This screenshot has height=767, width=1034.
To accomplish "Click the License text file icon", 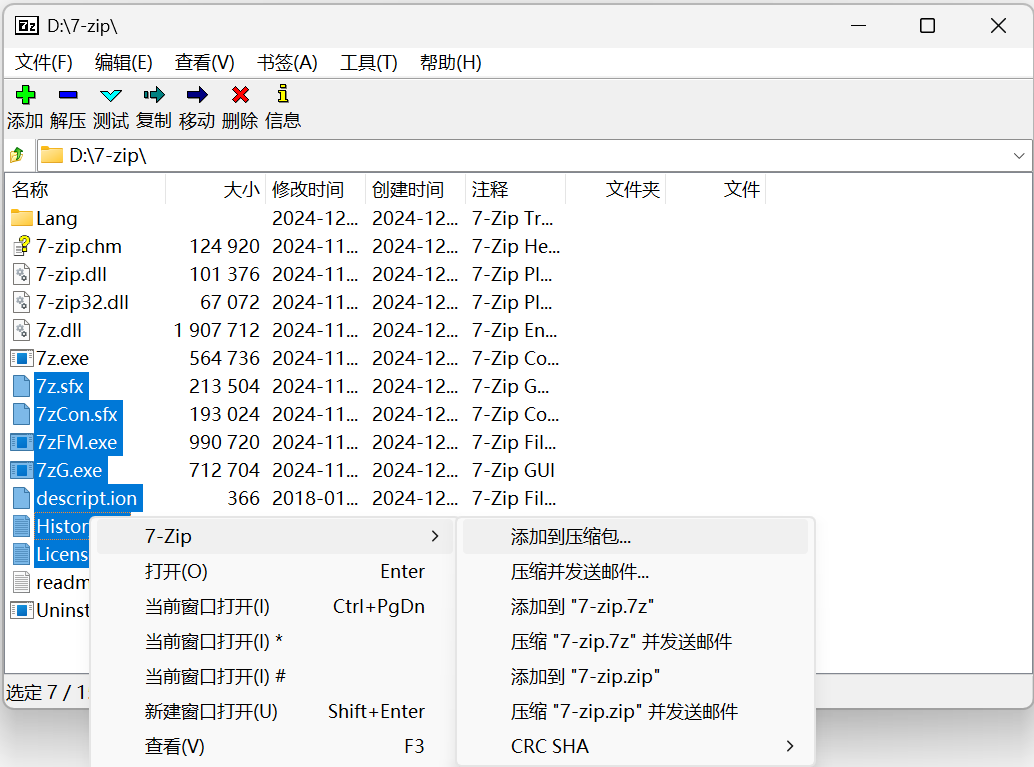I will pyautogui.click(x=22, y=554).
